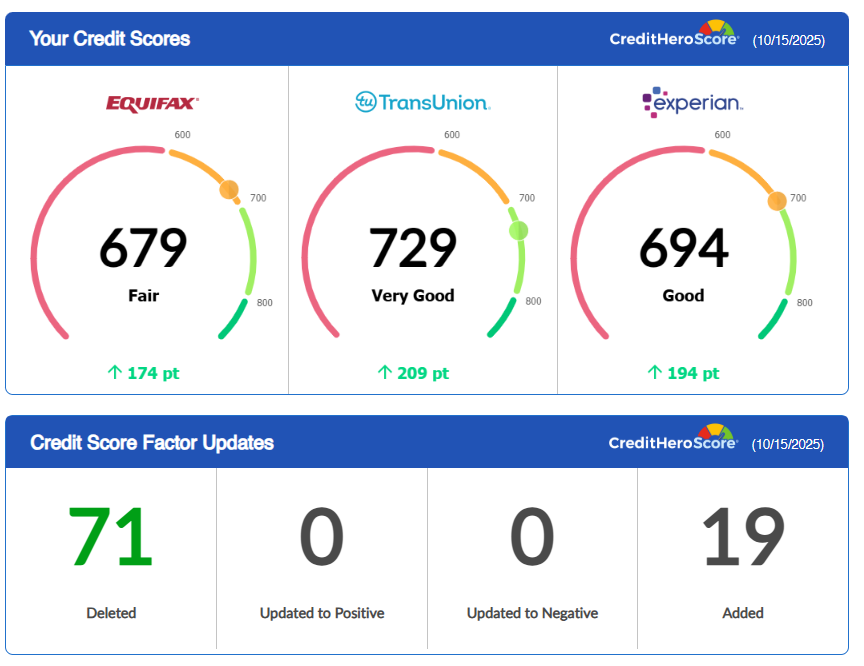This screenshot has height=666, width=864.
Task: Click the green up arrow beside 209 pt
Action: pyautogui.click(x=384, y=373)
